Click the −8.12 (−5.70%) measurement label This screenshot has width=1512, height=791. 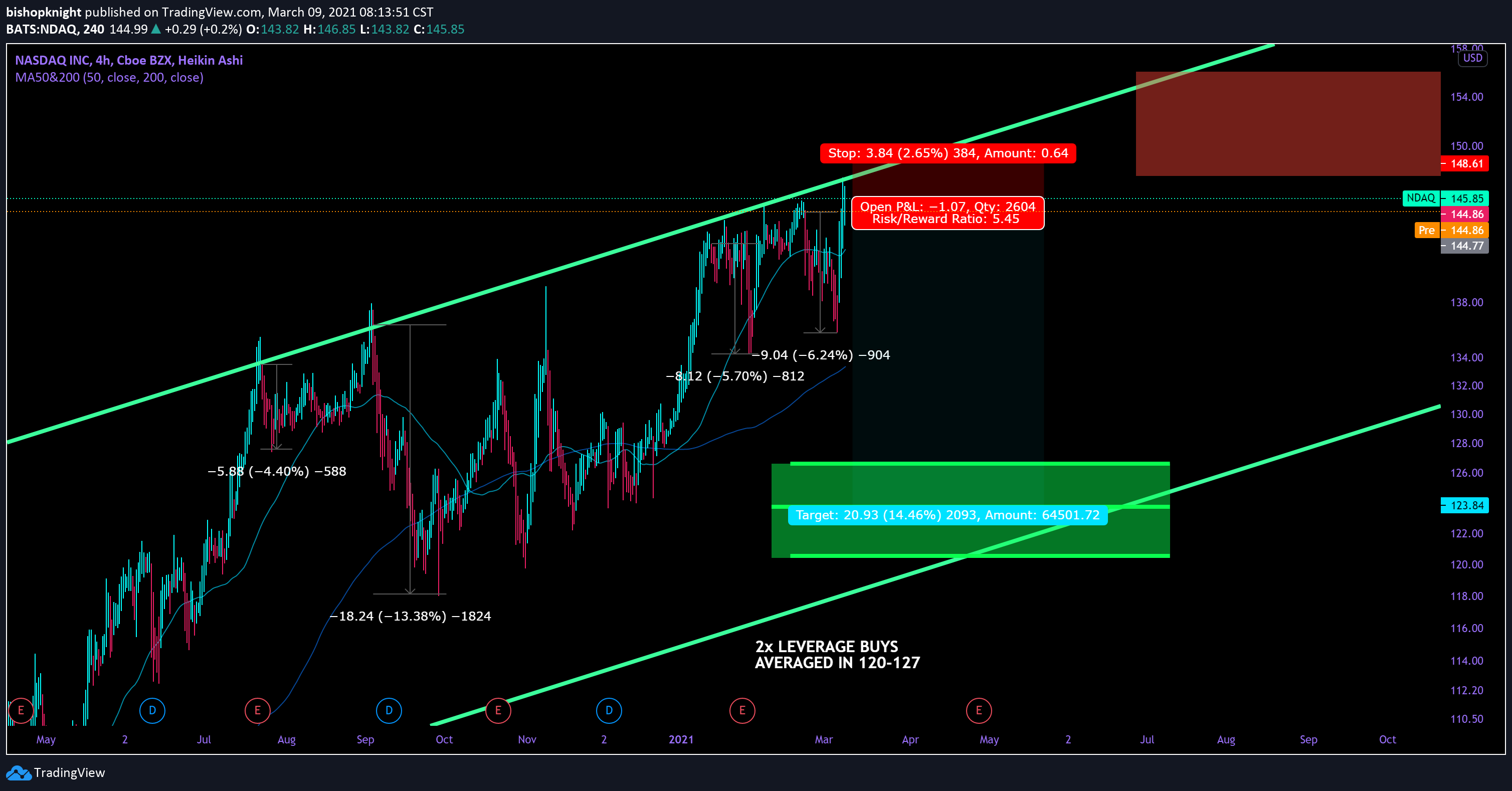tap(735, 376)
